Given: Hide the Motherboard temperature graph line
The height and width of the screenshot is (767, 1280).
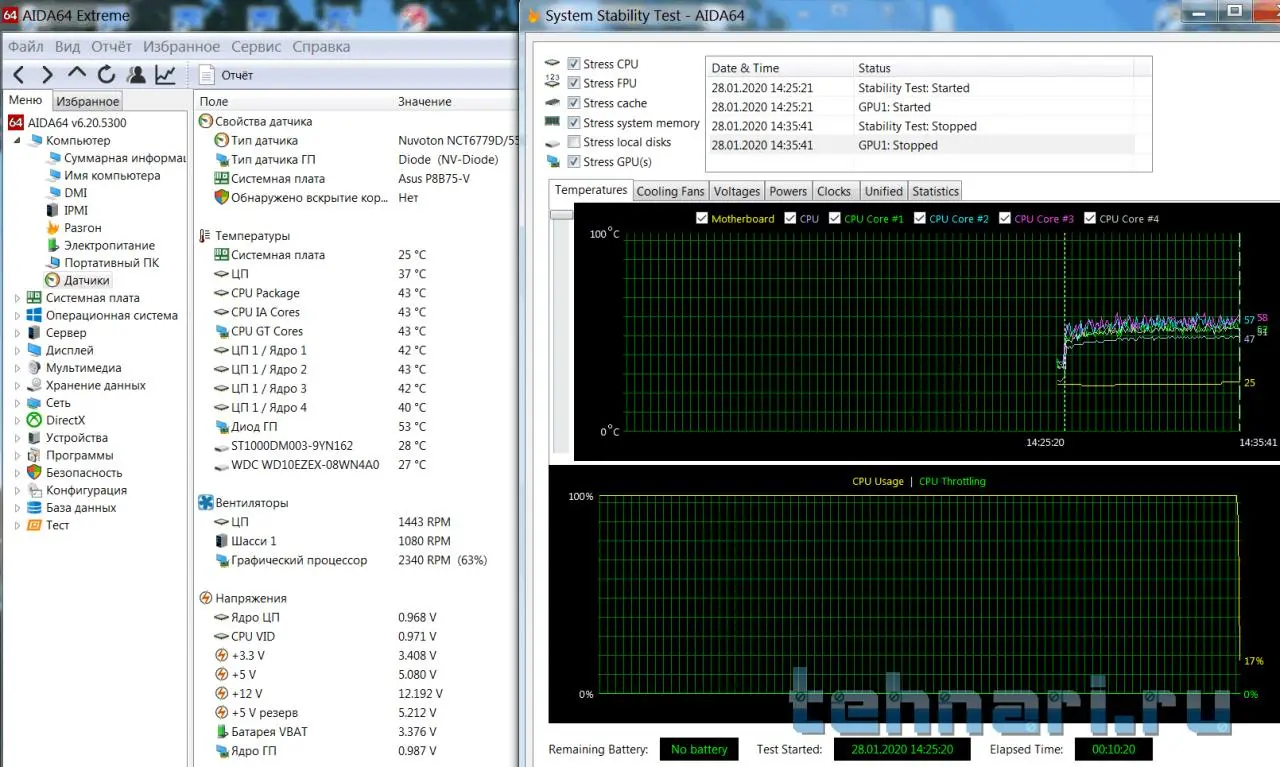Looking at the screenshot, I should 702,219.
